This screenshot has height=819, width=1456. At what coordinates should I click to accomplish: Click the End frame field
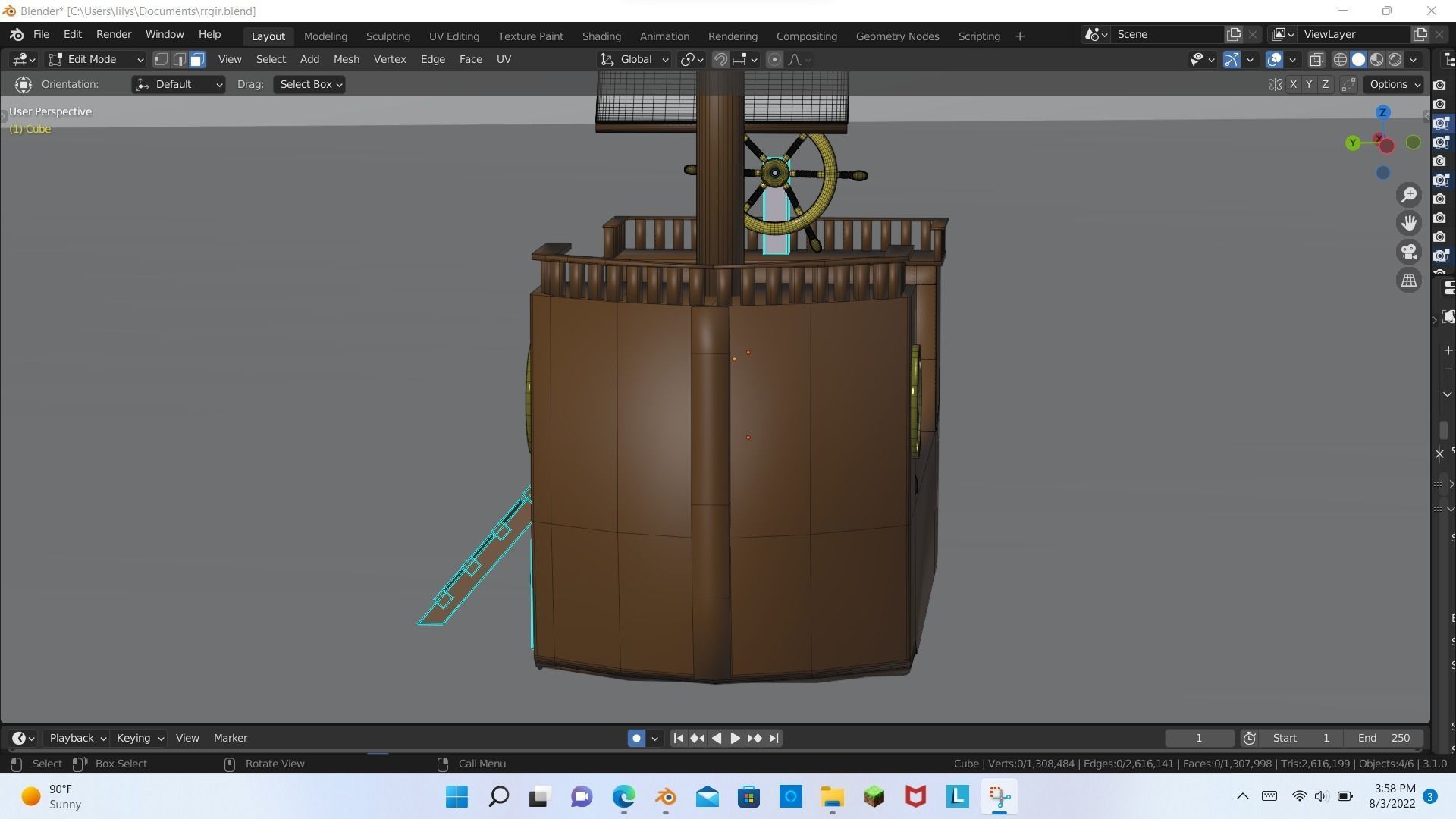(x=1383, y=738)
